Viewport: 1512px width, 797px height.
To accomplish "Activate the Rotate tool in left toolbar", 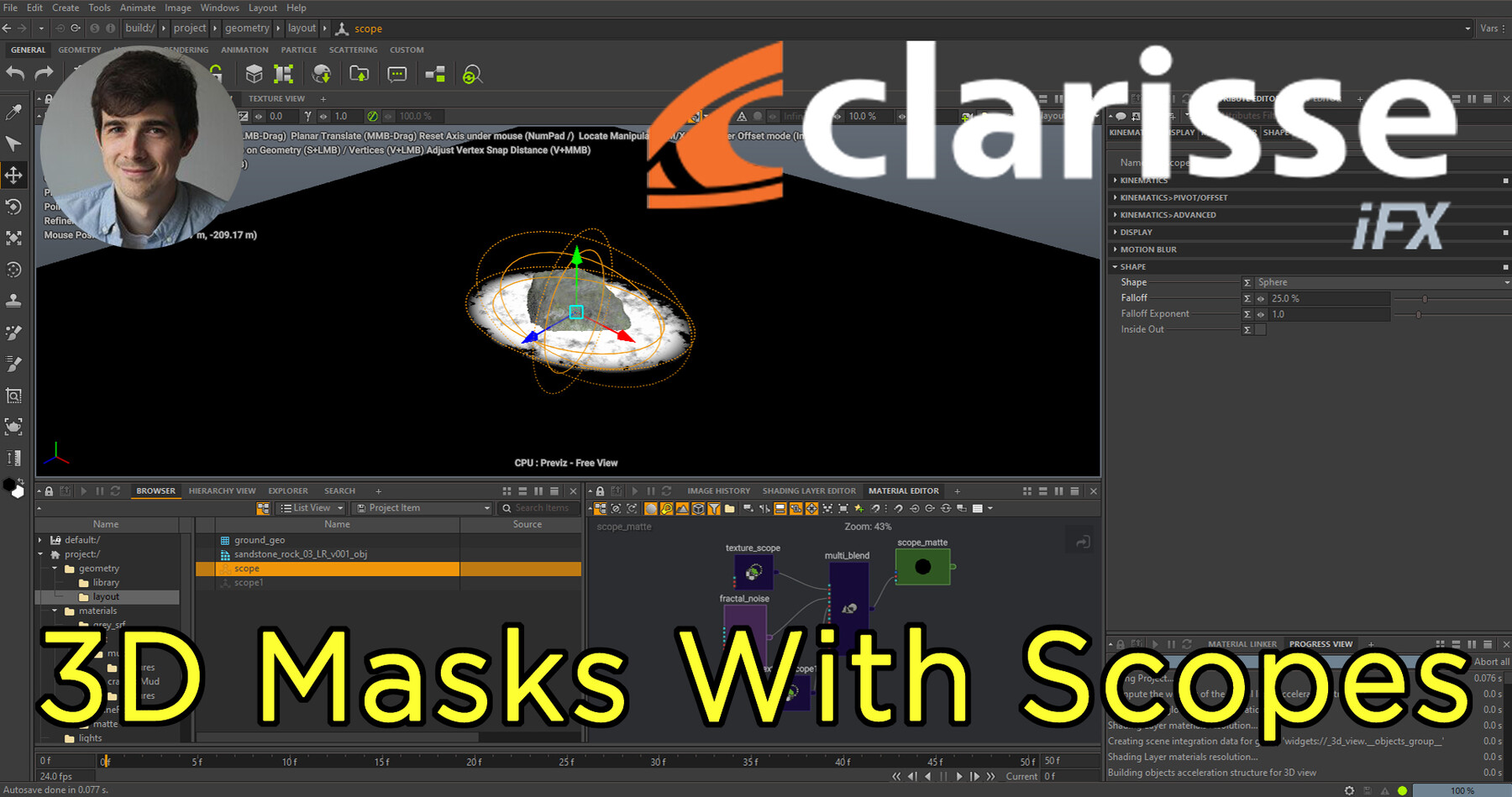I will [x=13, y=207].
